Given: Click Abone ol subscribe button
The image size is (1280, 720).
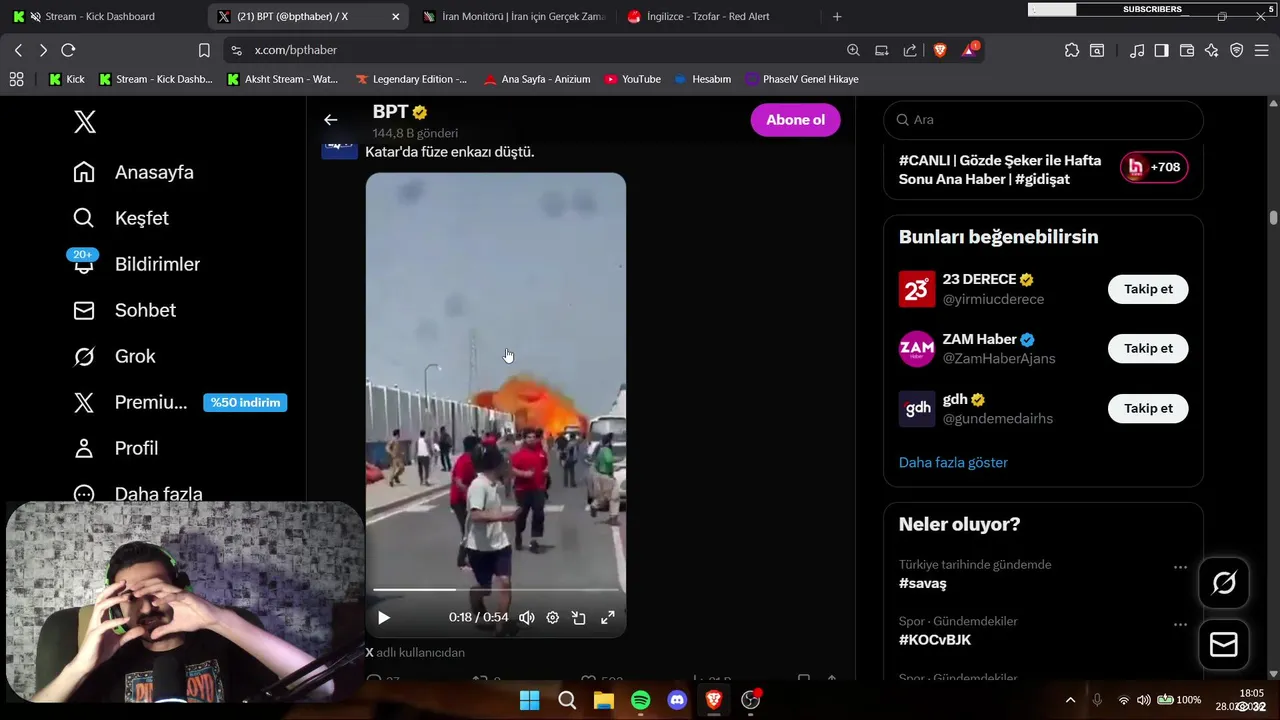Looking at the screenshot, I should click(x=795, y=120).
